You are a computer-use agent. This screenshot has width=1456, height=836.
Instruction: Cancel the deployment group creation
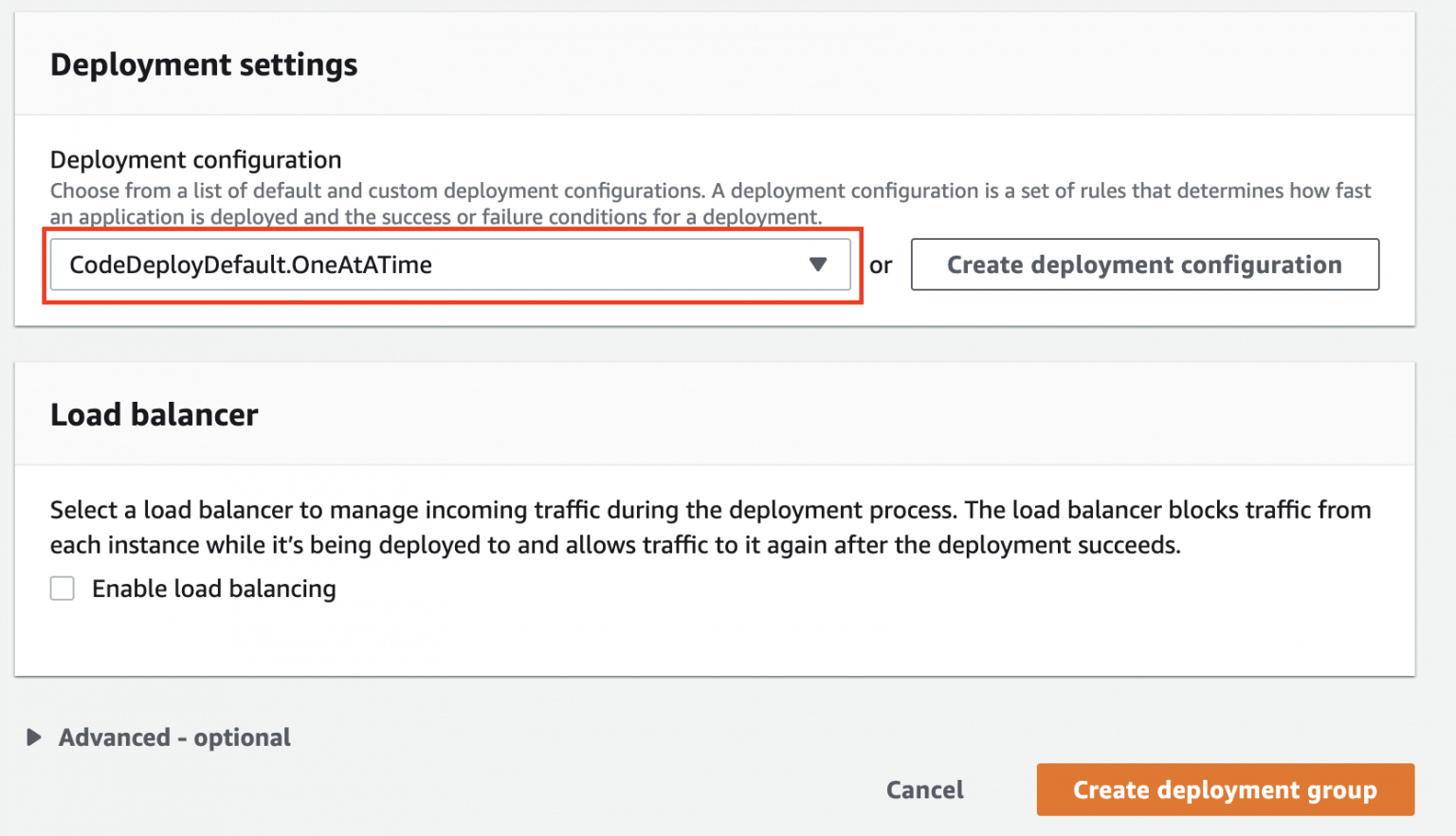coord(924,790)
